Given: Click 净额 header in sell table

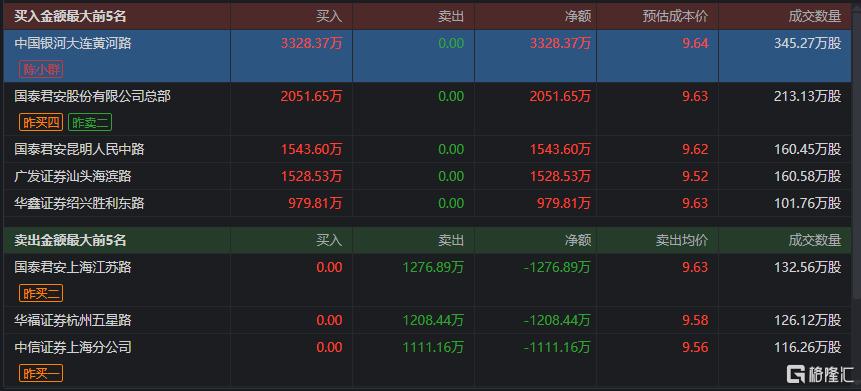Looking at the screenshot, I should (x=578, y=240).
